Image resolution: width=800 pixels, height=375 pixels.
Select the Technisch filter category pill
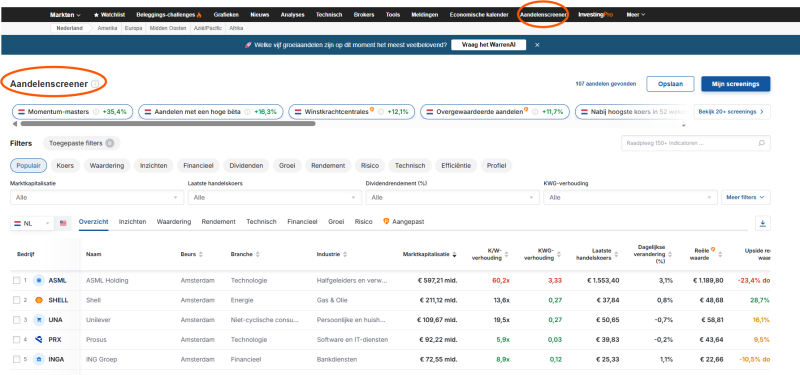tap(410, 166)
